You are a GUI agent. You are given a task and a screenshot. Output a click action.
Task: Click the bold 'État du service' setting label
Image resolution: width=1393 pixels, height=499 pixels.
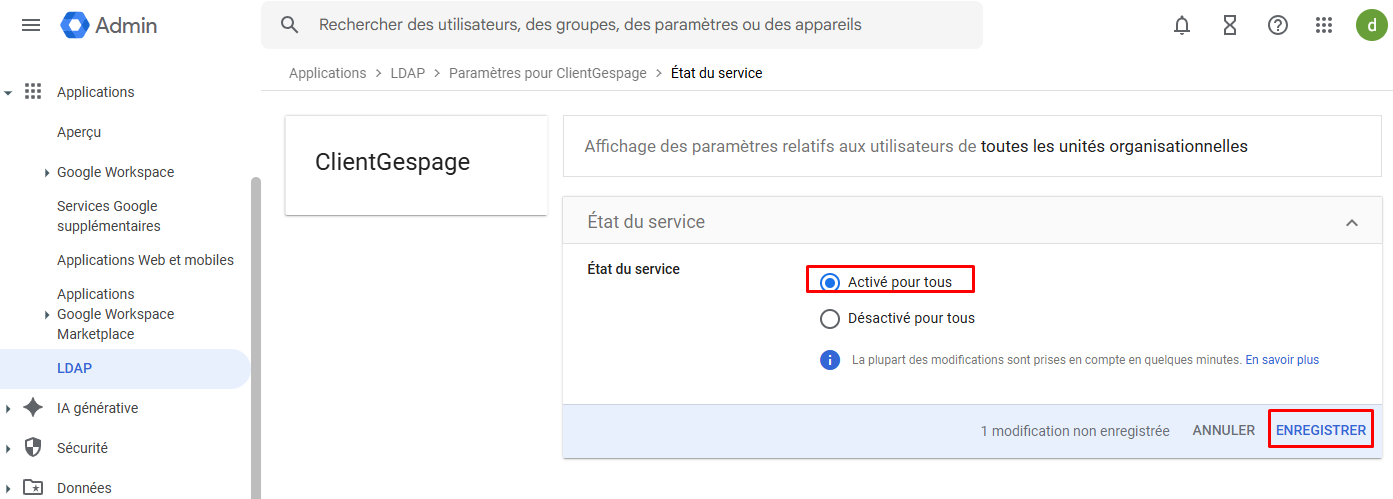[x=633, y=269]
